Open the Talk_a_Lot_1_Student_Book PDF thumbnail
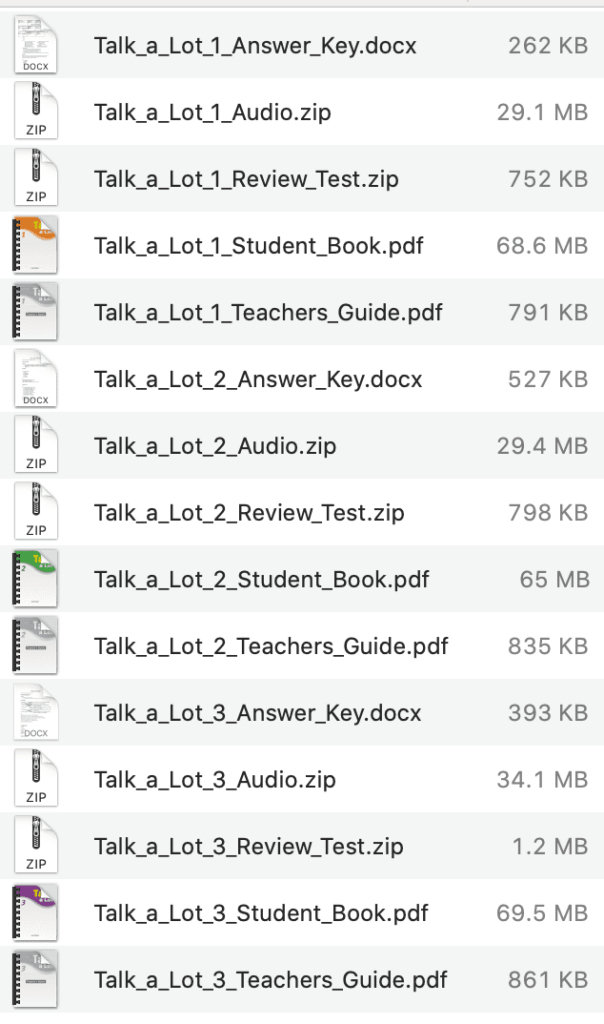Screen dimensions: 604x1024 [x=35, y=245]
